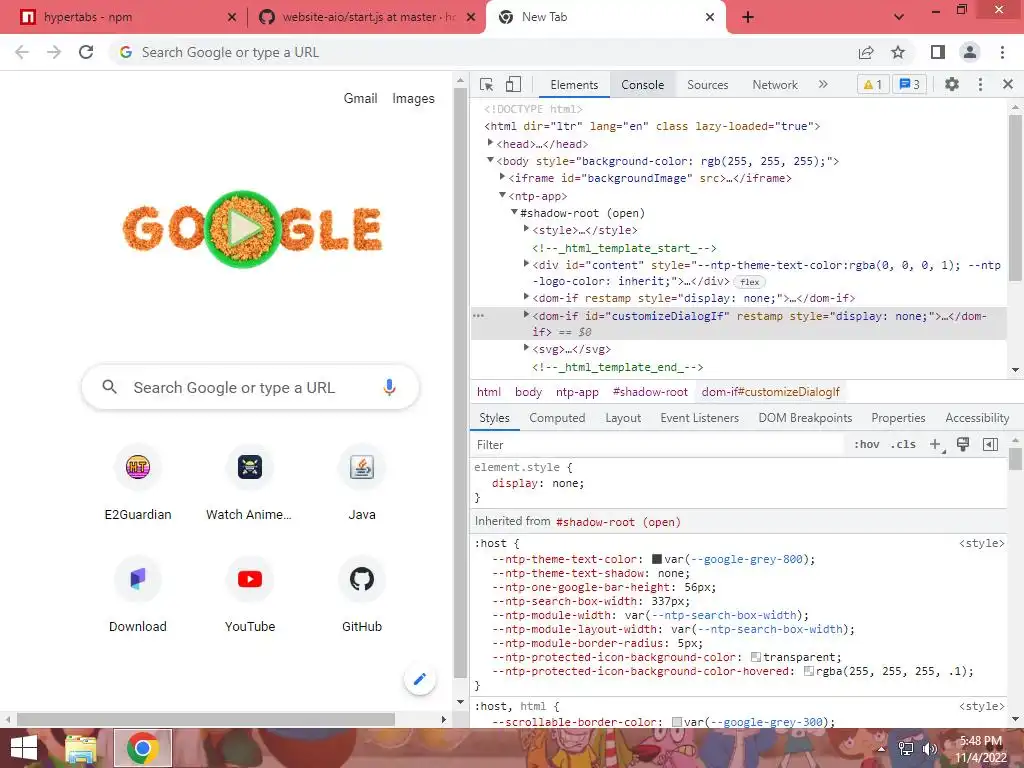This screenshot has height=768, width=1024.
Task: Click the rgba(255, 255, 255, .1) color swatch
Action: point(808,671)
